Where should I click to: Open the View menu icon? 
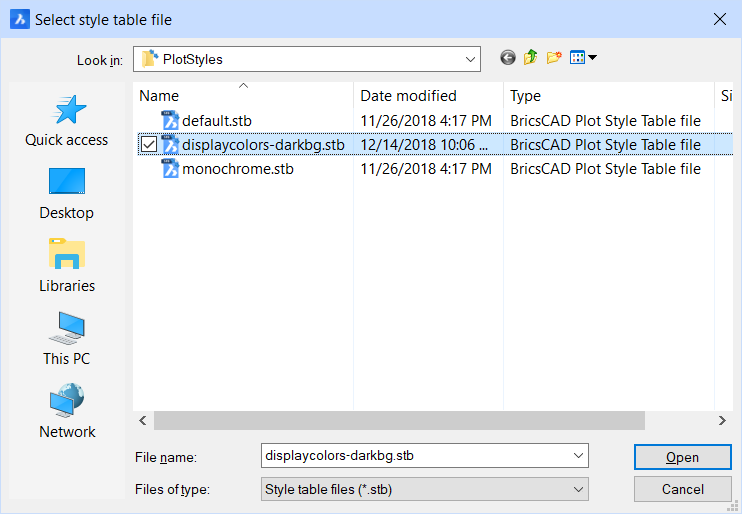click(x=583, y=58)
